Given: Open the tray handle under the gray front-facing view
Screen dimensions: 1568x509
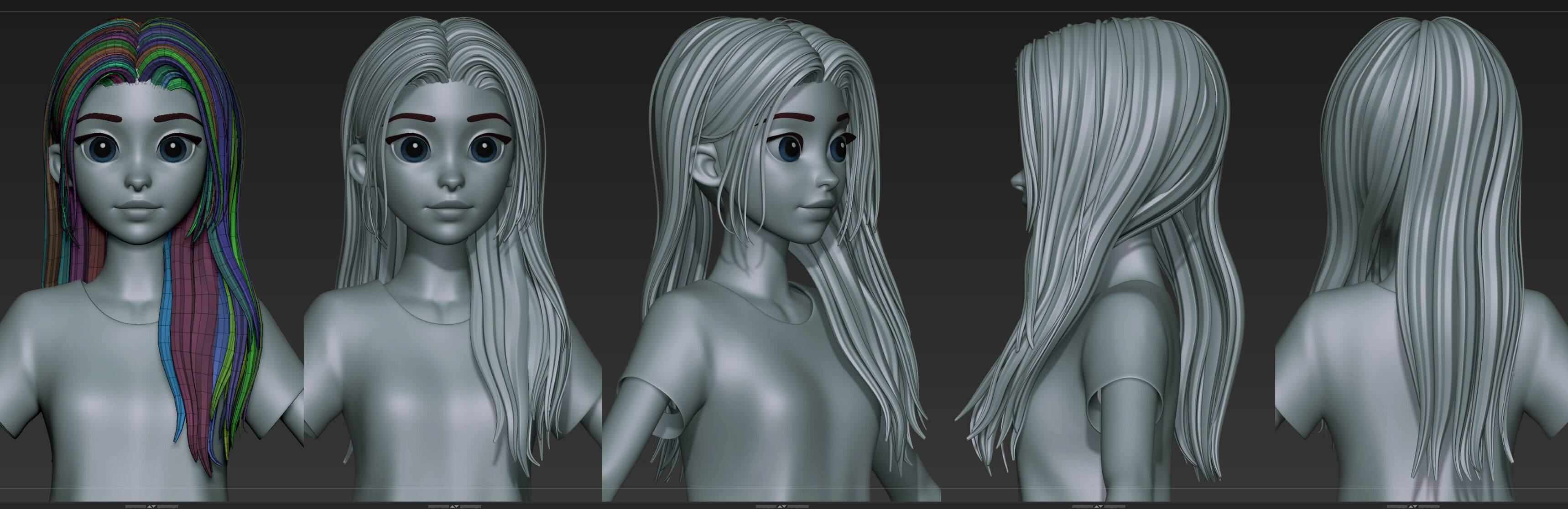Looking at the screenshot, I should (454, 506).
